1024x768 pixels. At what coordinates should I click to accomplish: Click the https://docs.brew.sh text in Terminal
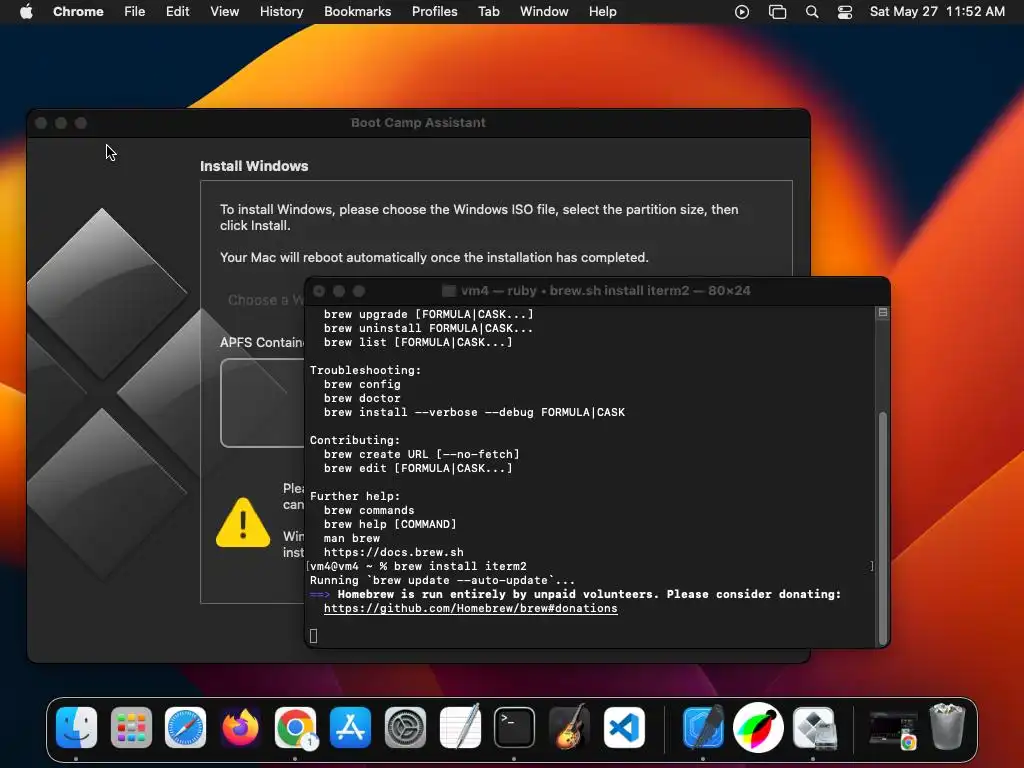pyautogui.click(x=393, y=552)
